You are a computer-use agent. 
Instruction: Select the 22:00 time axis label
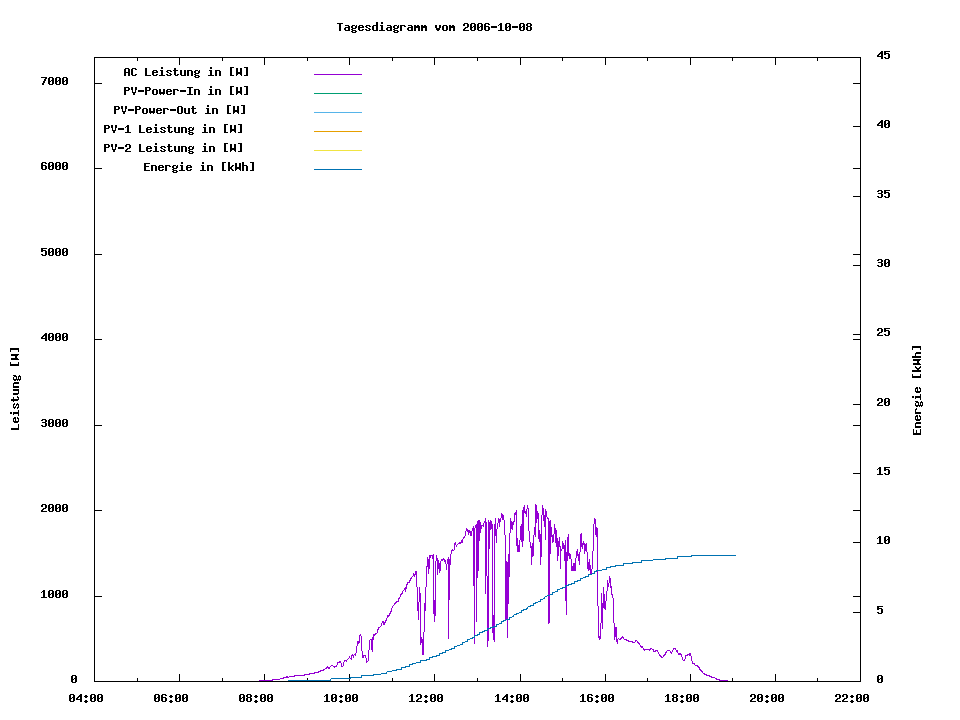(852, 698)
